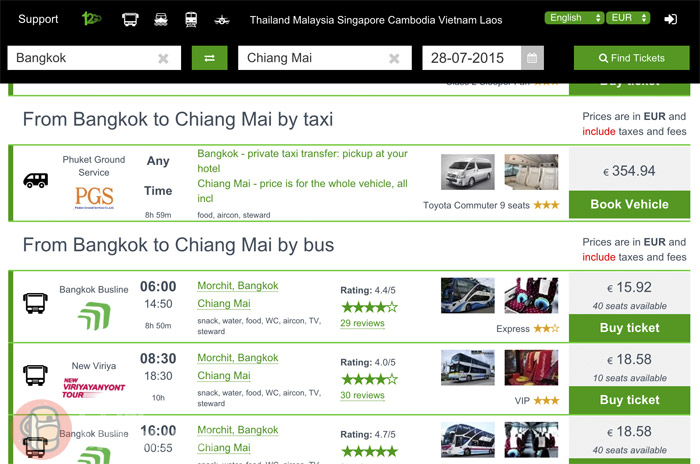This screenshot has height=464, width=700.
Task: Click green star rating for 4.7/5 bus
Action: click(369, 451)
